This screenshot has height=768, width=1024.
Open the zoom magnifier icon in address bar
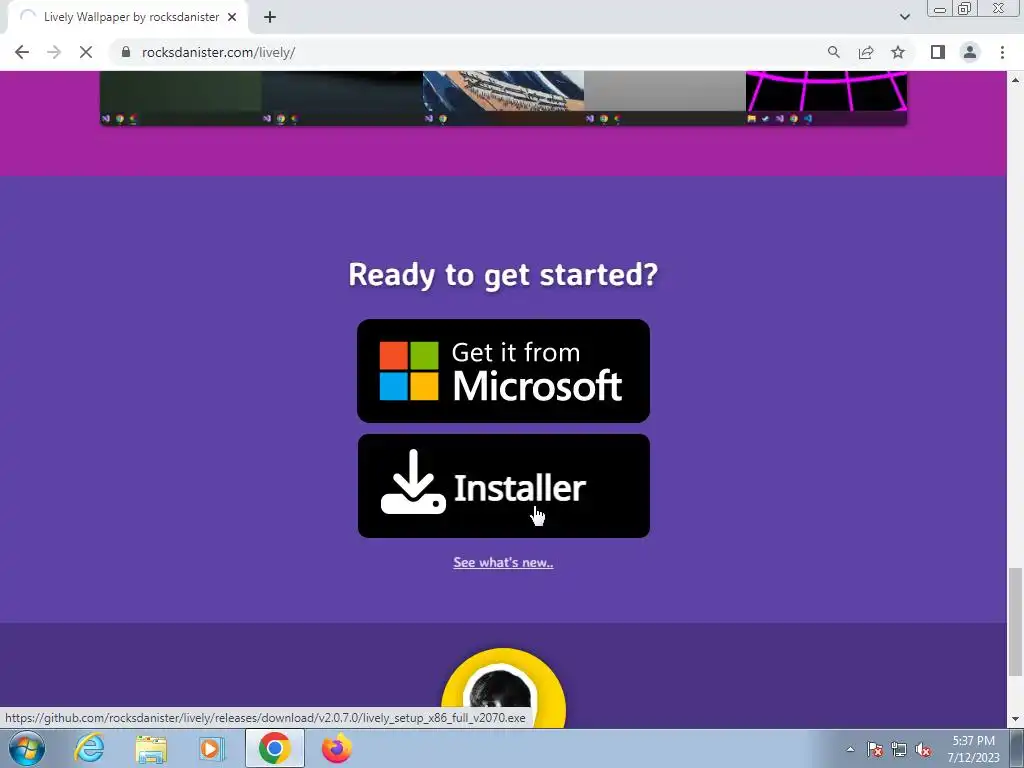[834, 52]
